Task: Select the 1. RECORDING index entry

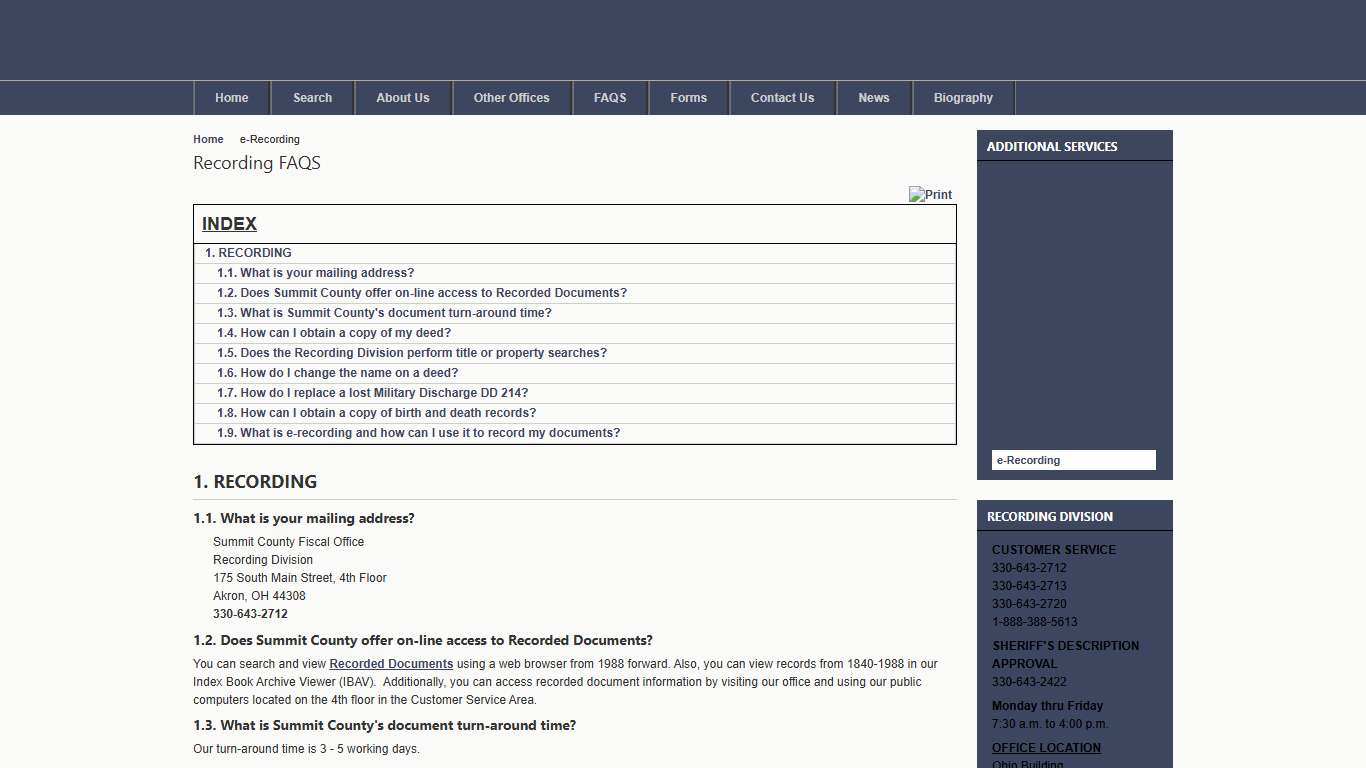Action: tap(247, 252)
